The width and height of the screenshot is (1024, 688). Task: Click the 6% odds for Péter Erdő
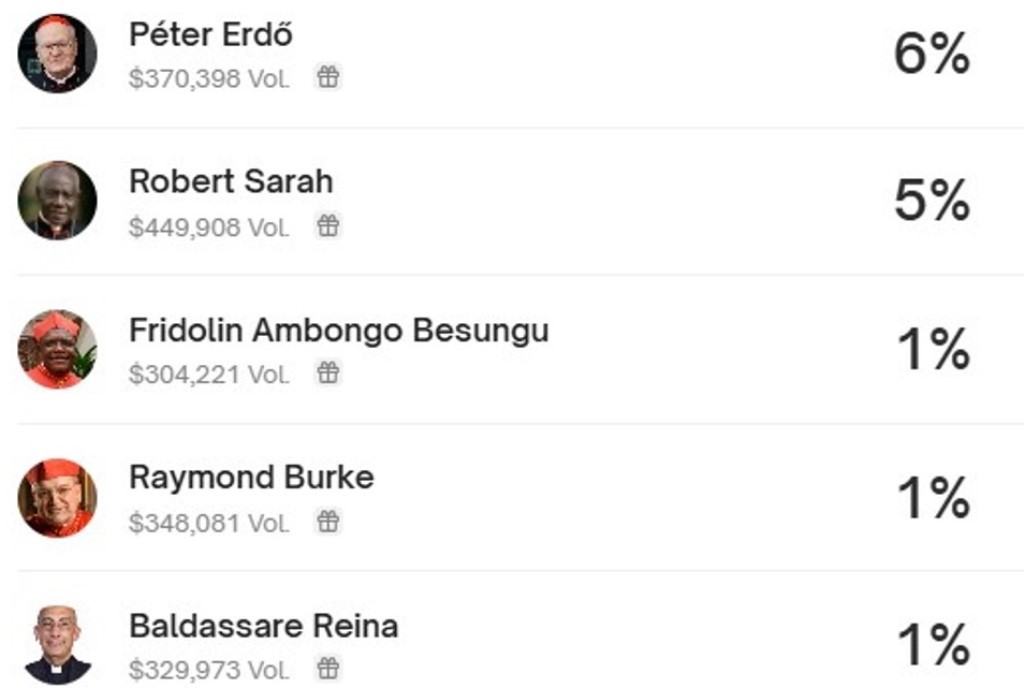[931, 55]
